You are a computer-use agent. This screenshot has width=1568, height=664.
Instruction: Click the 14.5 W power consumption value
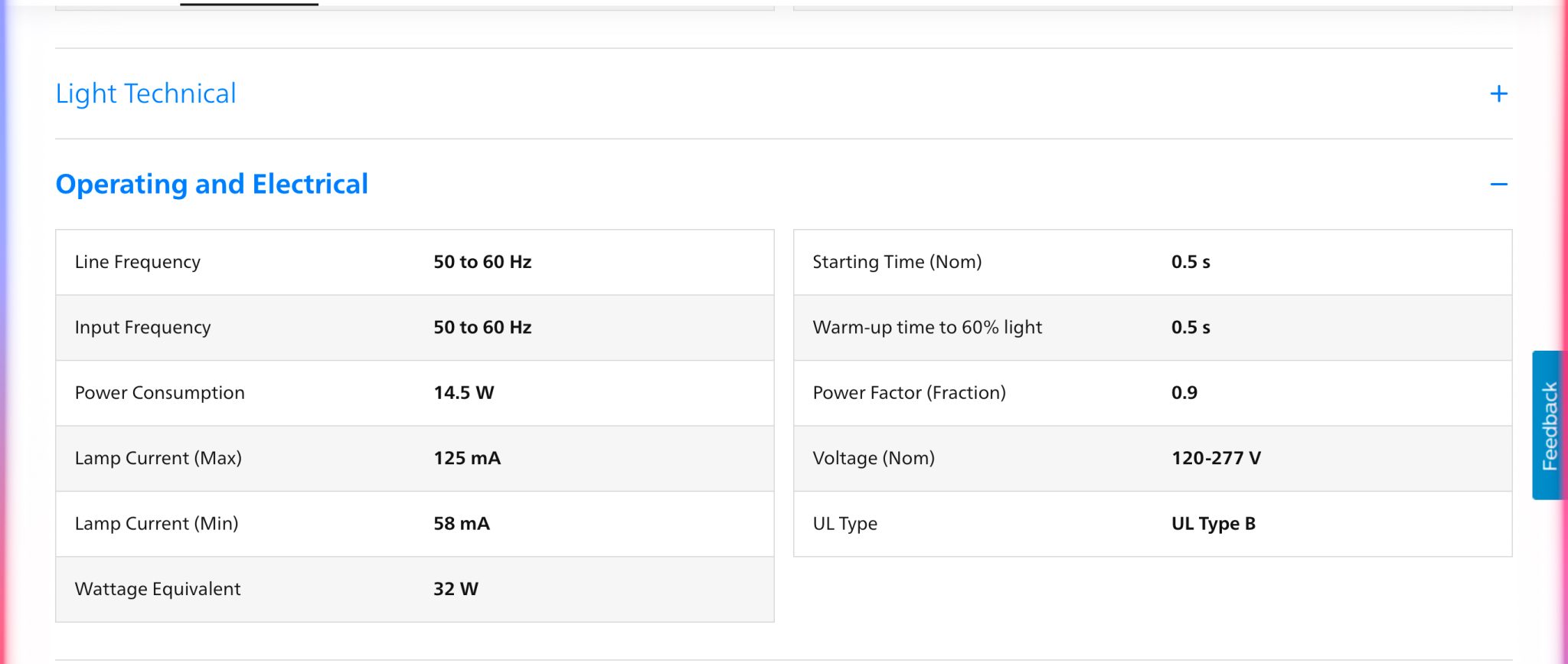[x=463, y=393]
